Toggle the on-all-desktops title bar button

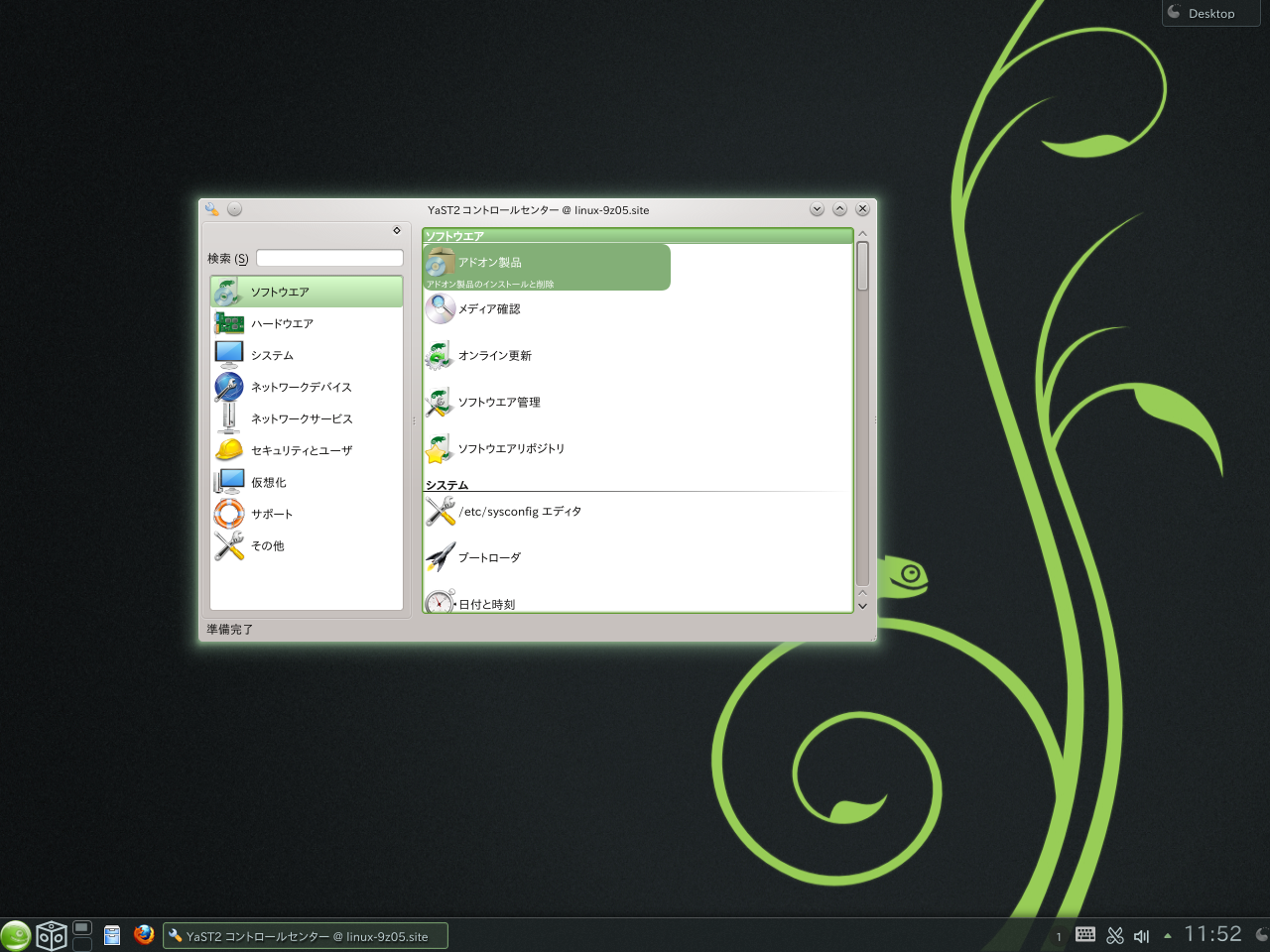click(234, 209)
